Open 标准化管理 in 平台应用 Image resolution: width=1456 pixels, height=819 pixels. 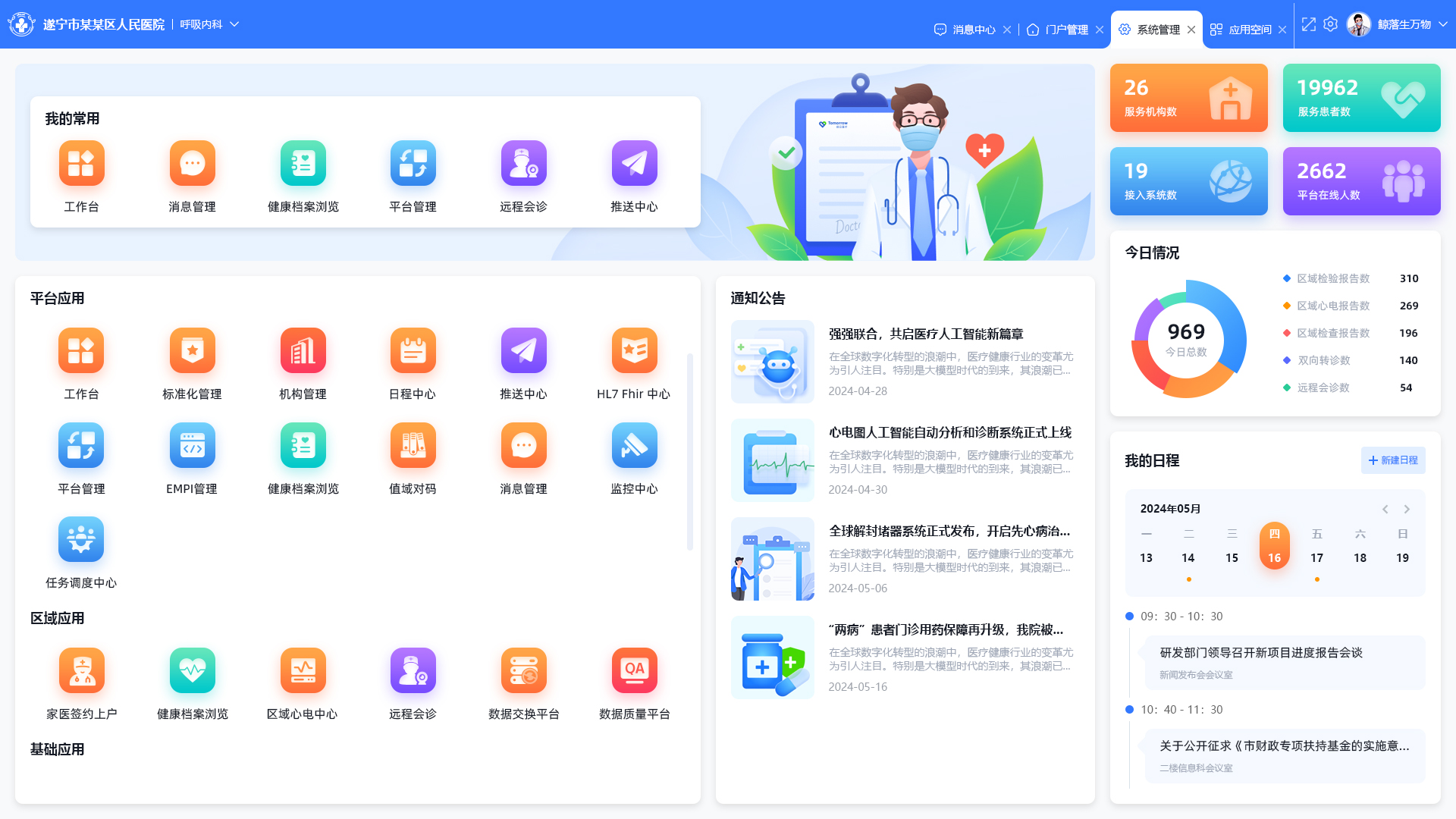[192, 350]
